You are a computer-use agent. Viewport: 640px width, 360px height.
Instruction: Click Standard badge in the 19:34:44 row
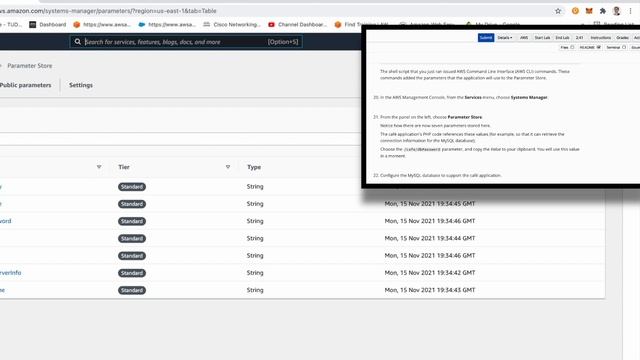point(132,238)
